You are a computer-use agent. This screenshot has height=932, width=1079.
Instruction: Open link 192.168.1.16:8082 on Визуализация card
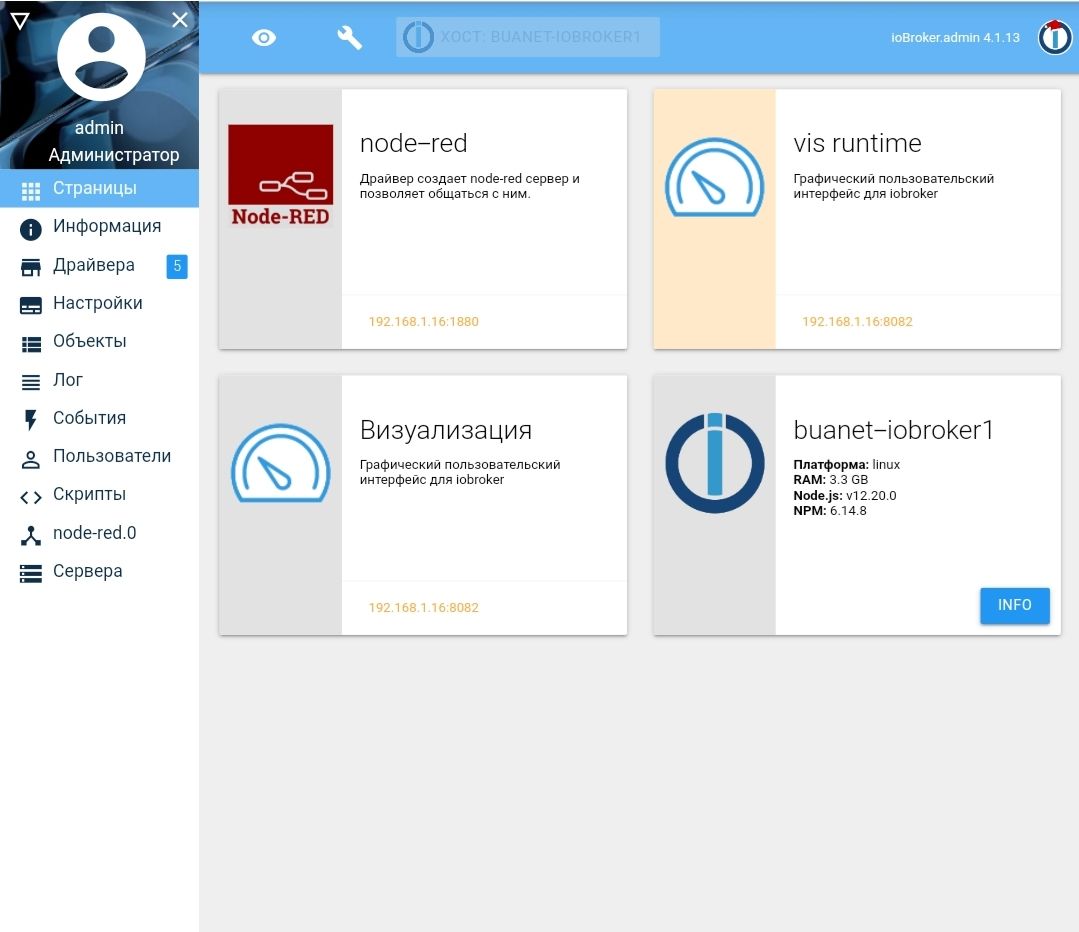tap(423, 608)
